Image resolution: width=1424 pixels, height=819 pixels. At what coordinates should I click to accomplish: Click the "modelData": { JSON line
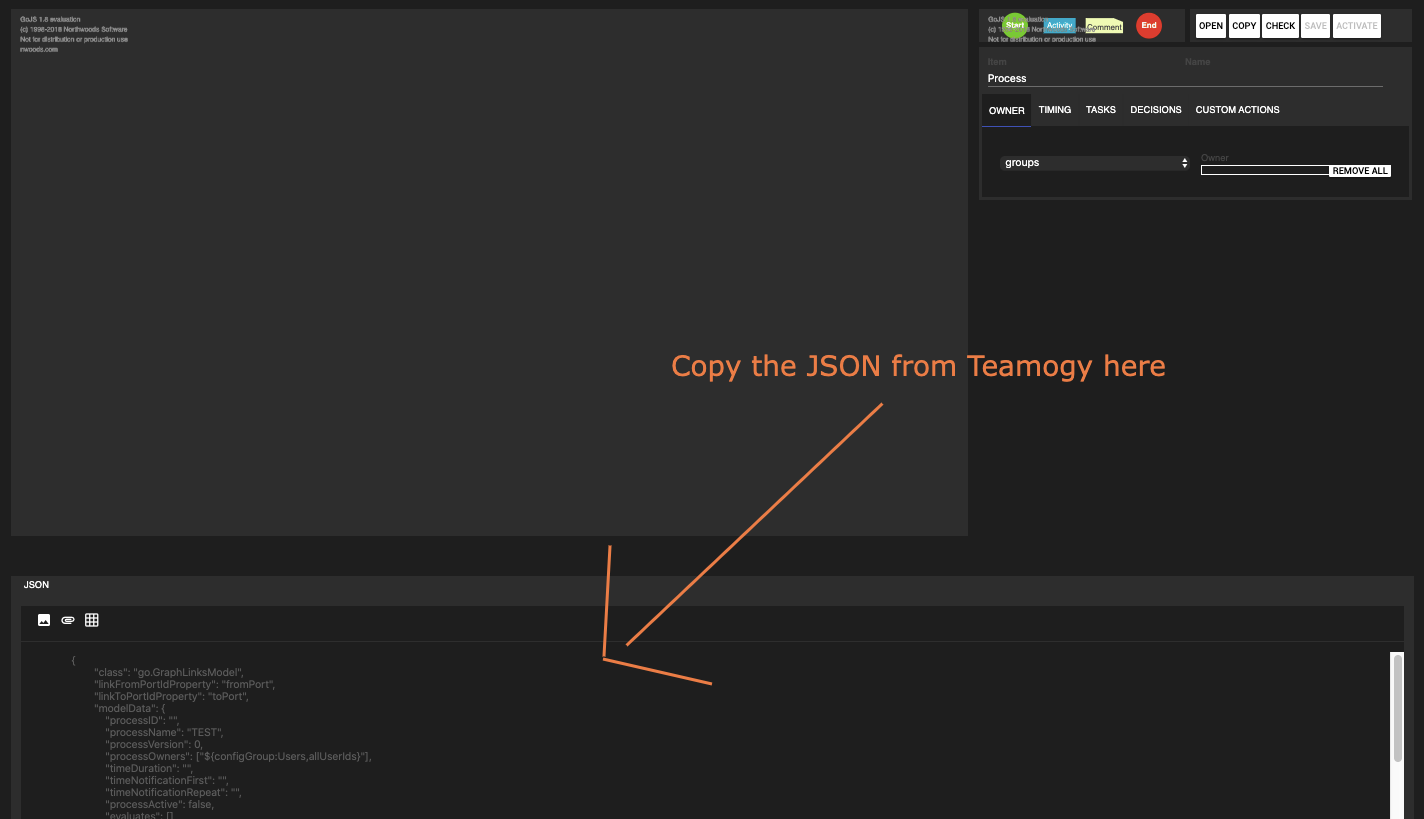tap(129, 708)
